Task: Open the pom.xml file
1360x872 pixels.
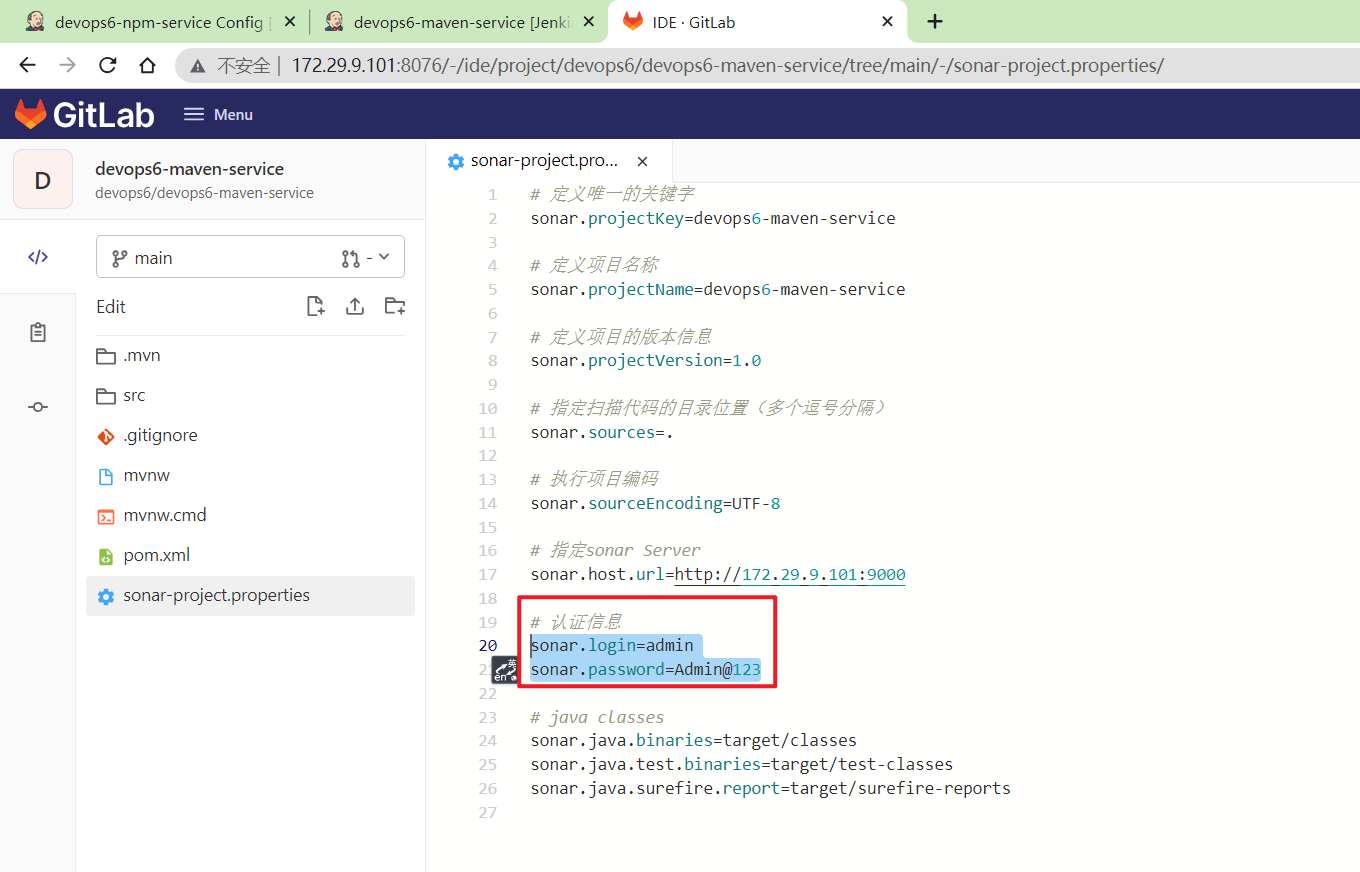Action: pyautogui.click(x=250, y=556)
